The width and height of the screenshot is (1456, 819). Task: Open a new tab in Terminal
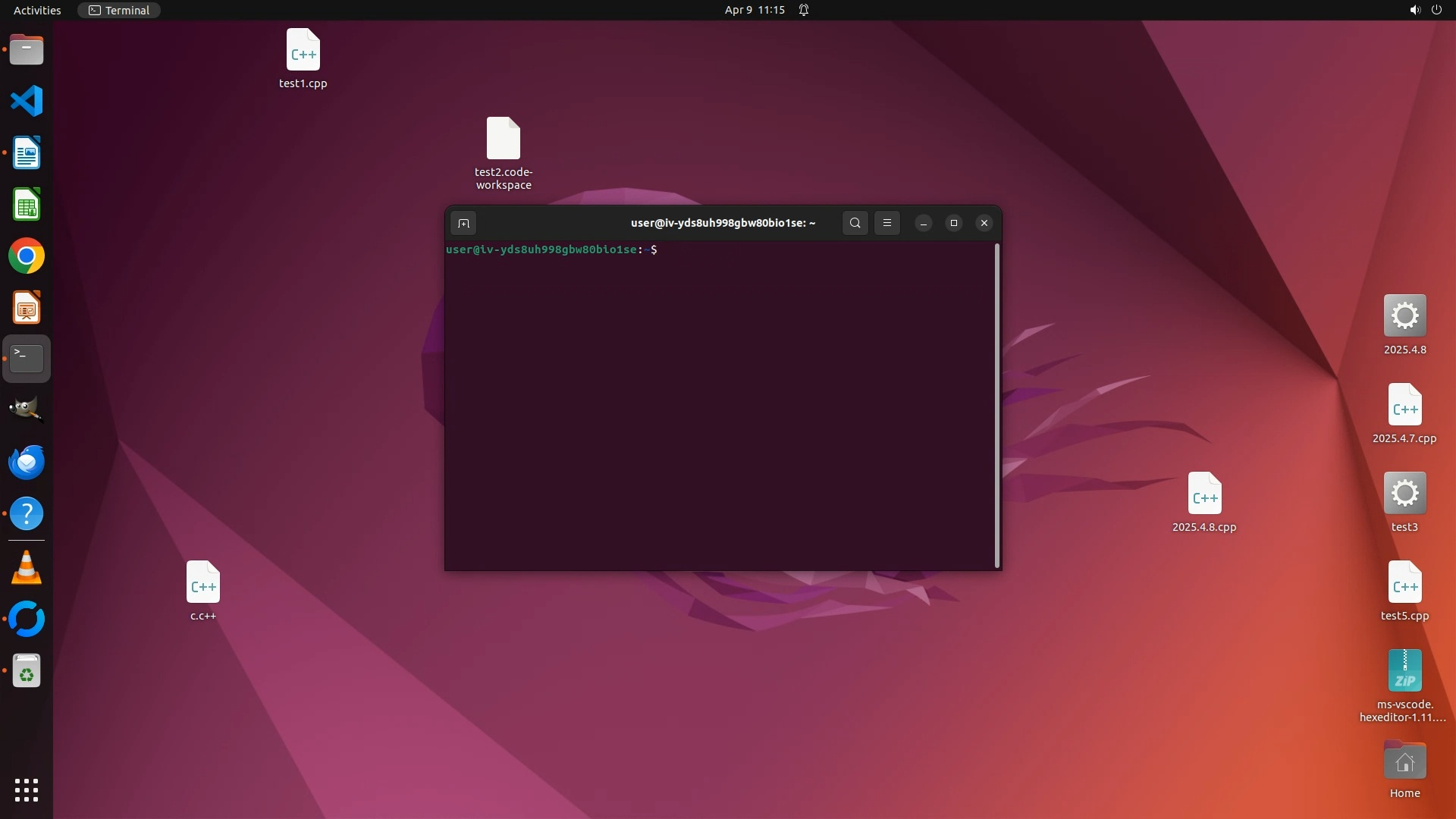point(463,223)
